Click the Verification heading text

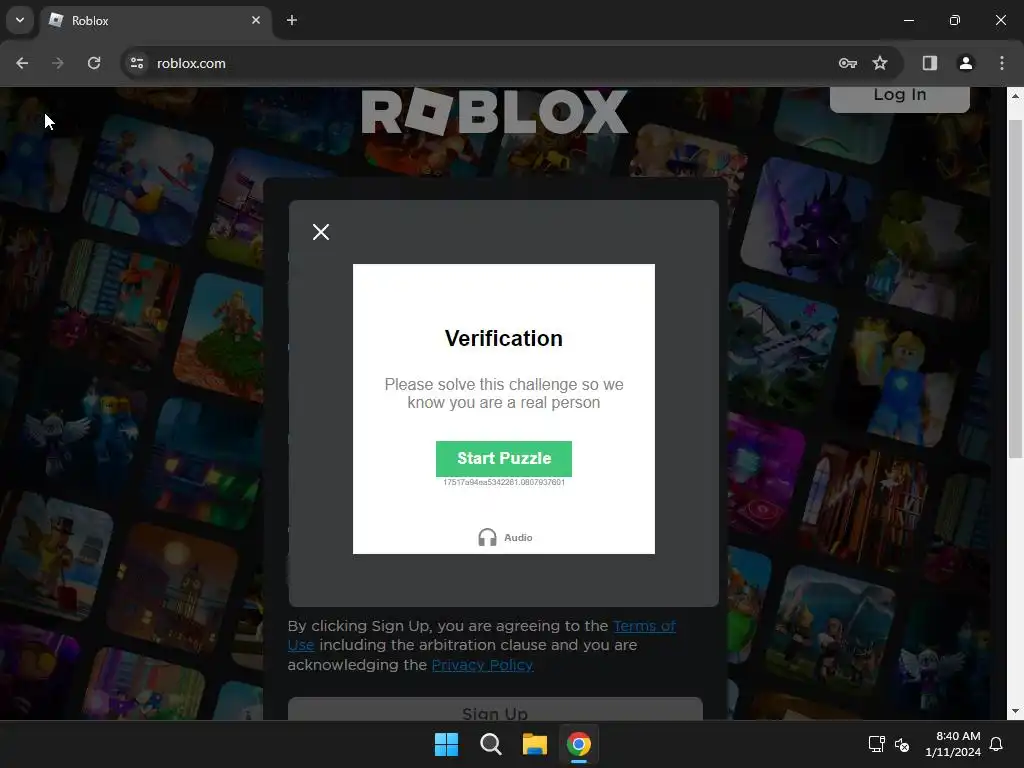coord(504,338)
